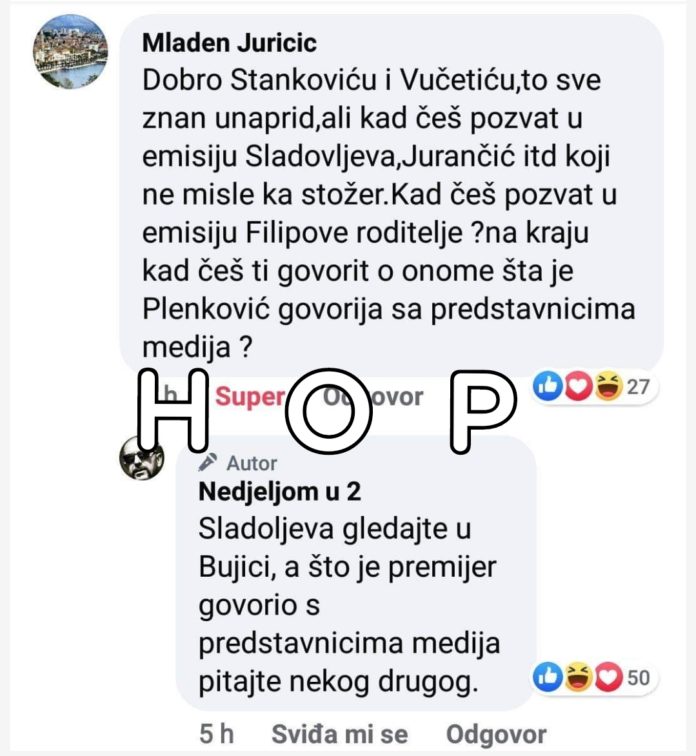Image resolution: width=696 pixels, height=756 pixels.
Task: Toggle the Super reaction on first comment
Action: coord(251,397)
